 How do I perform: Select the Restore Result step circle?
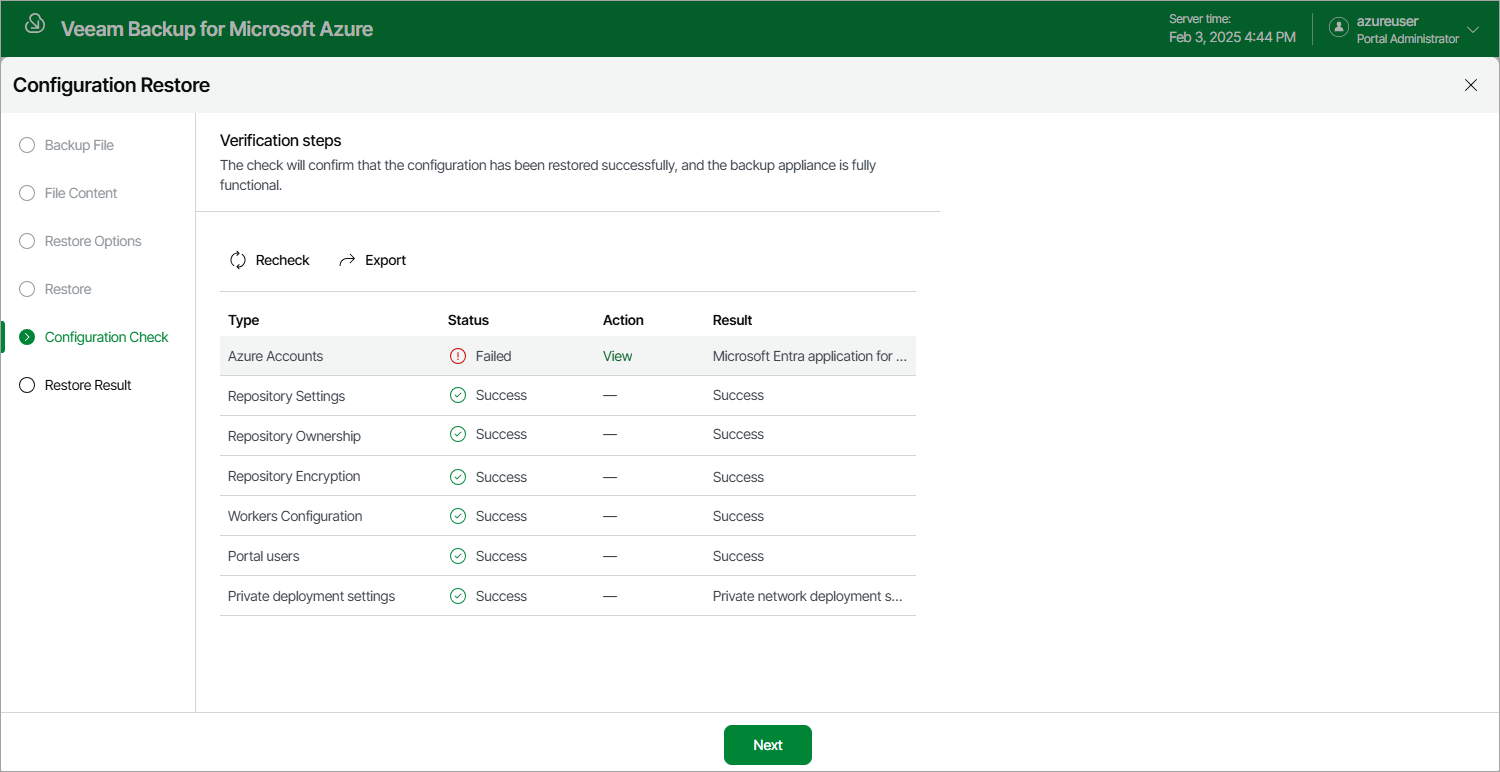27,385
